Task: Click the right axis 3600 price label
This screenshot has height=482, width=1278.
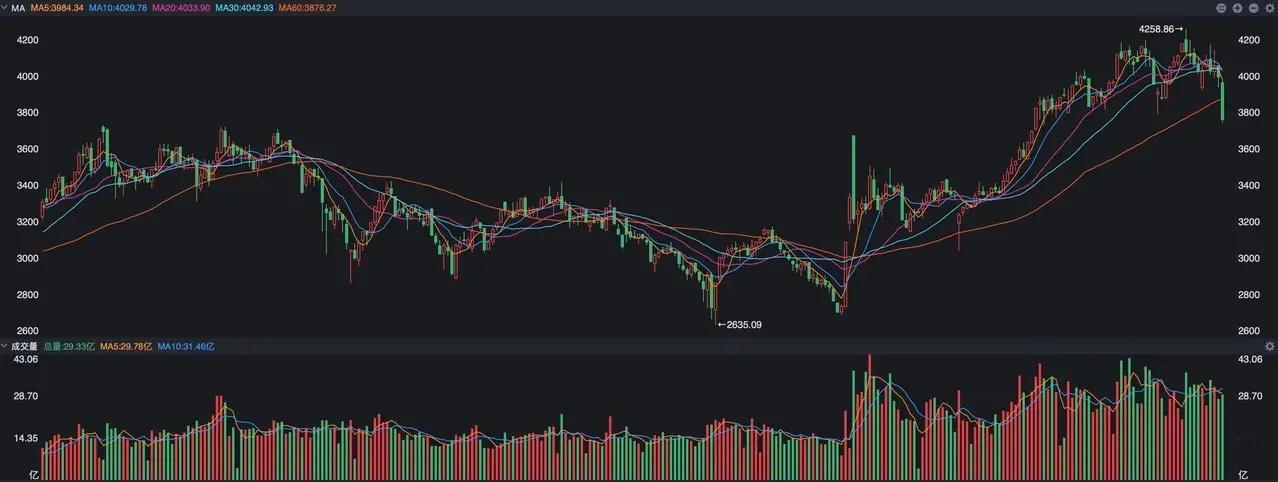Action: (x=1249, y=149)
